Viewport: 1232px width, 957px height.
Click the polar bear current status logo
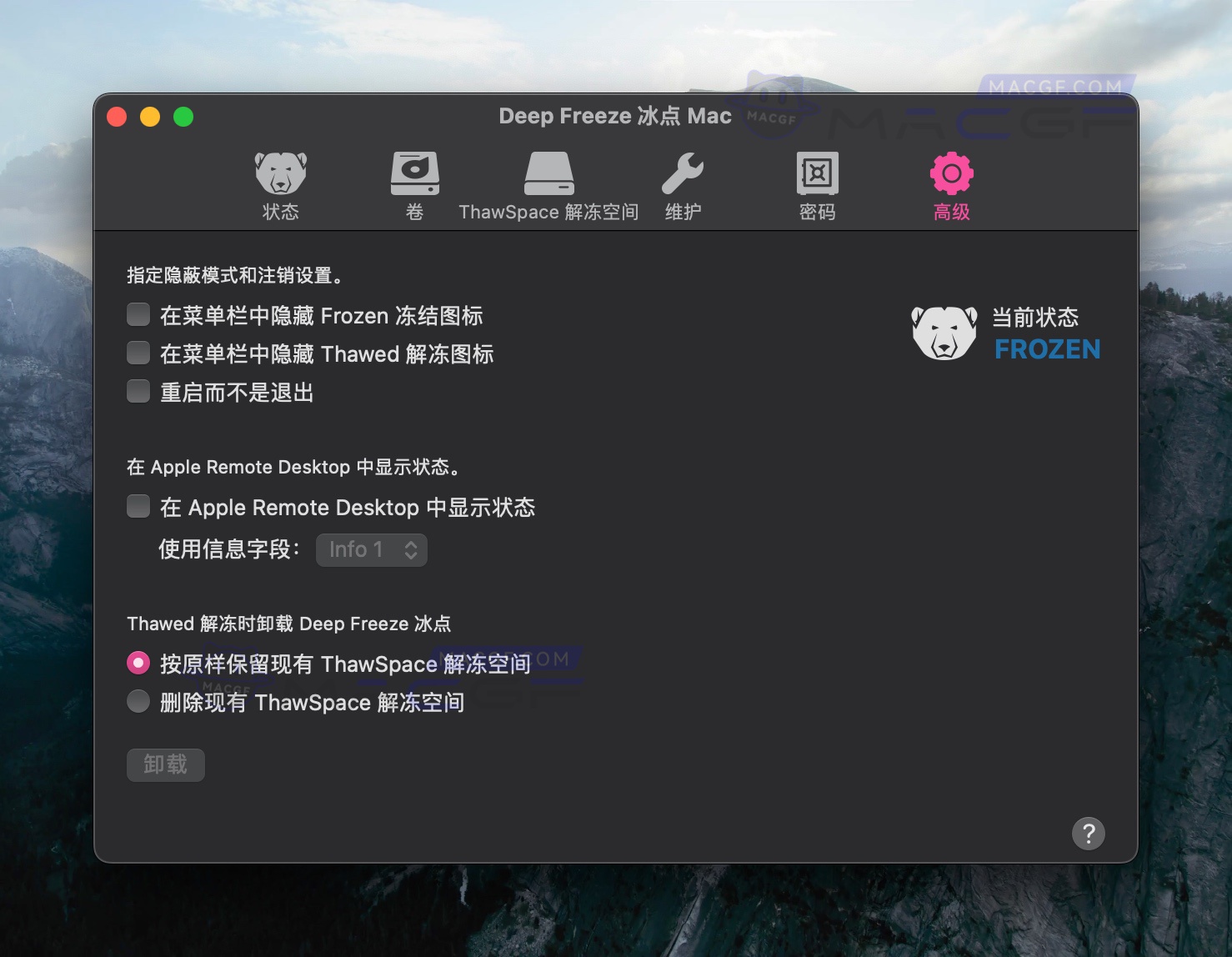946,331
